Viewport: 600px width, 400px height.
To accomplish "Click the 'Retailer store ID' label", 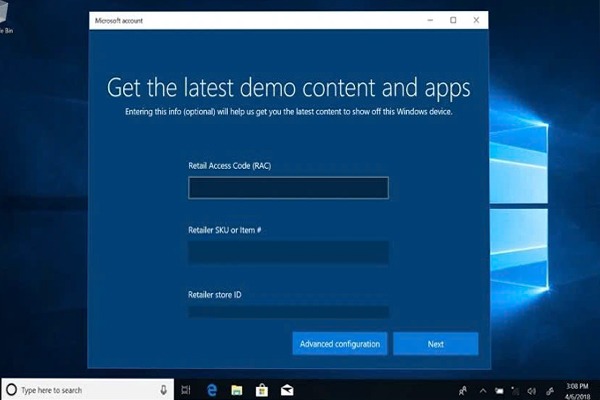I will click(215, 295).
